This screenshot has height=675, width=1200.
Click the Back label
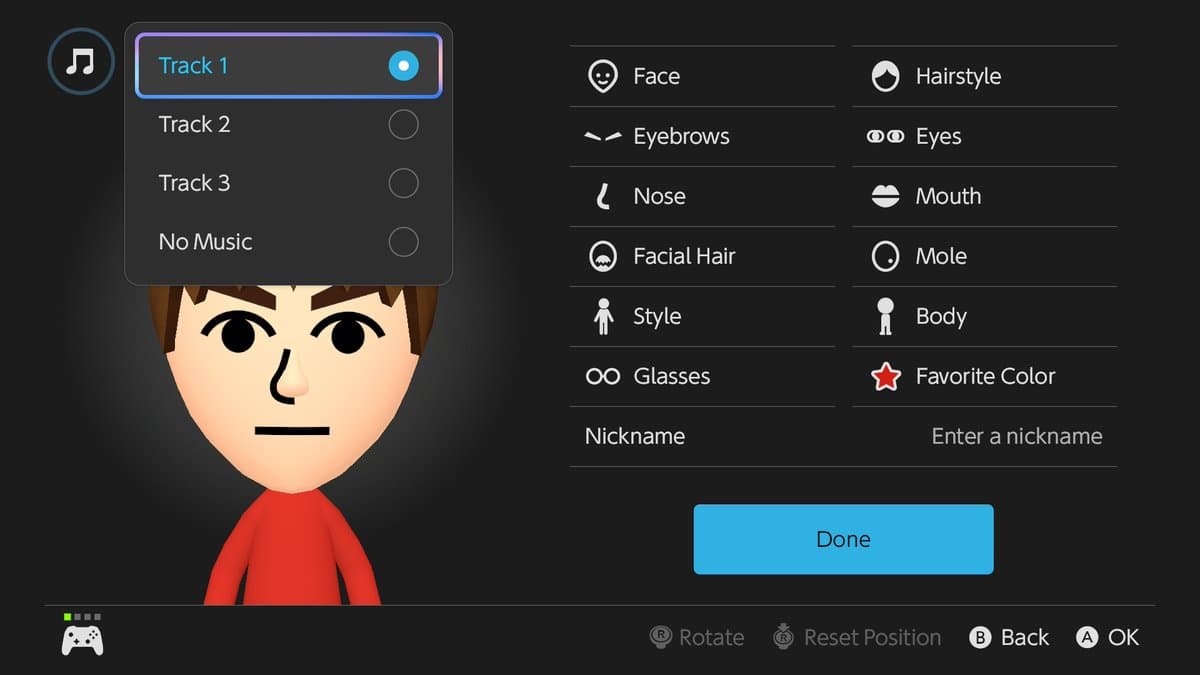[x=1025, y=637]
